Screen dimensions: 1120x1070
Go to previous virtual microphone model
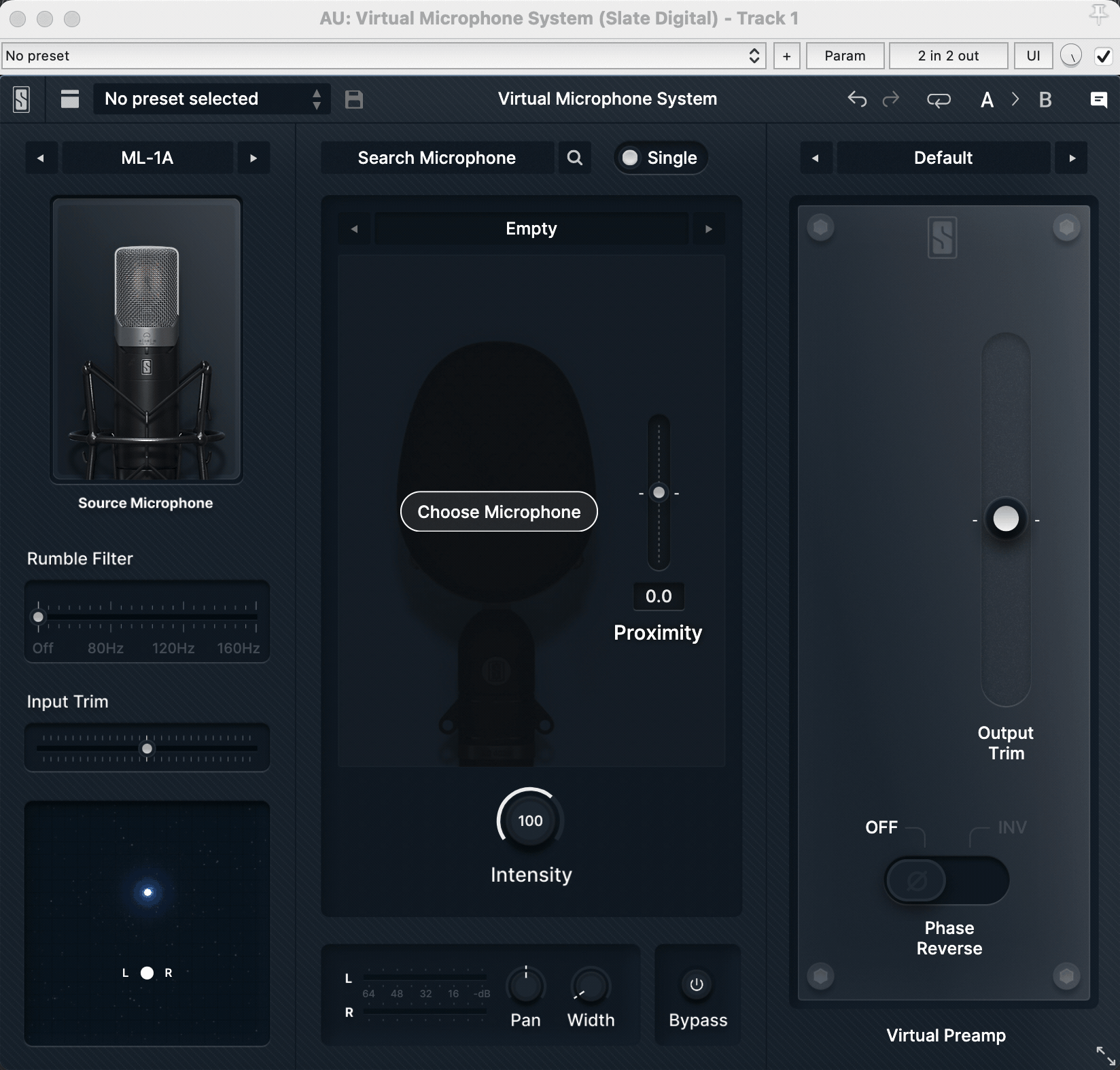coord(354,228)
